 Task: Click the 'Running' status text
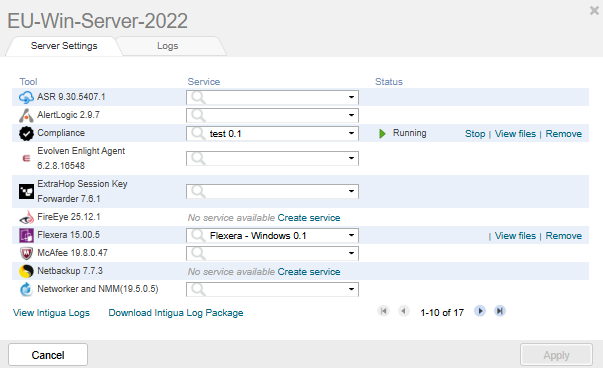click(x=410, y=133)
